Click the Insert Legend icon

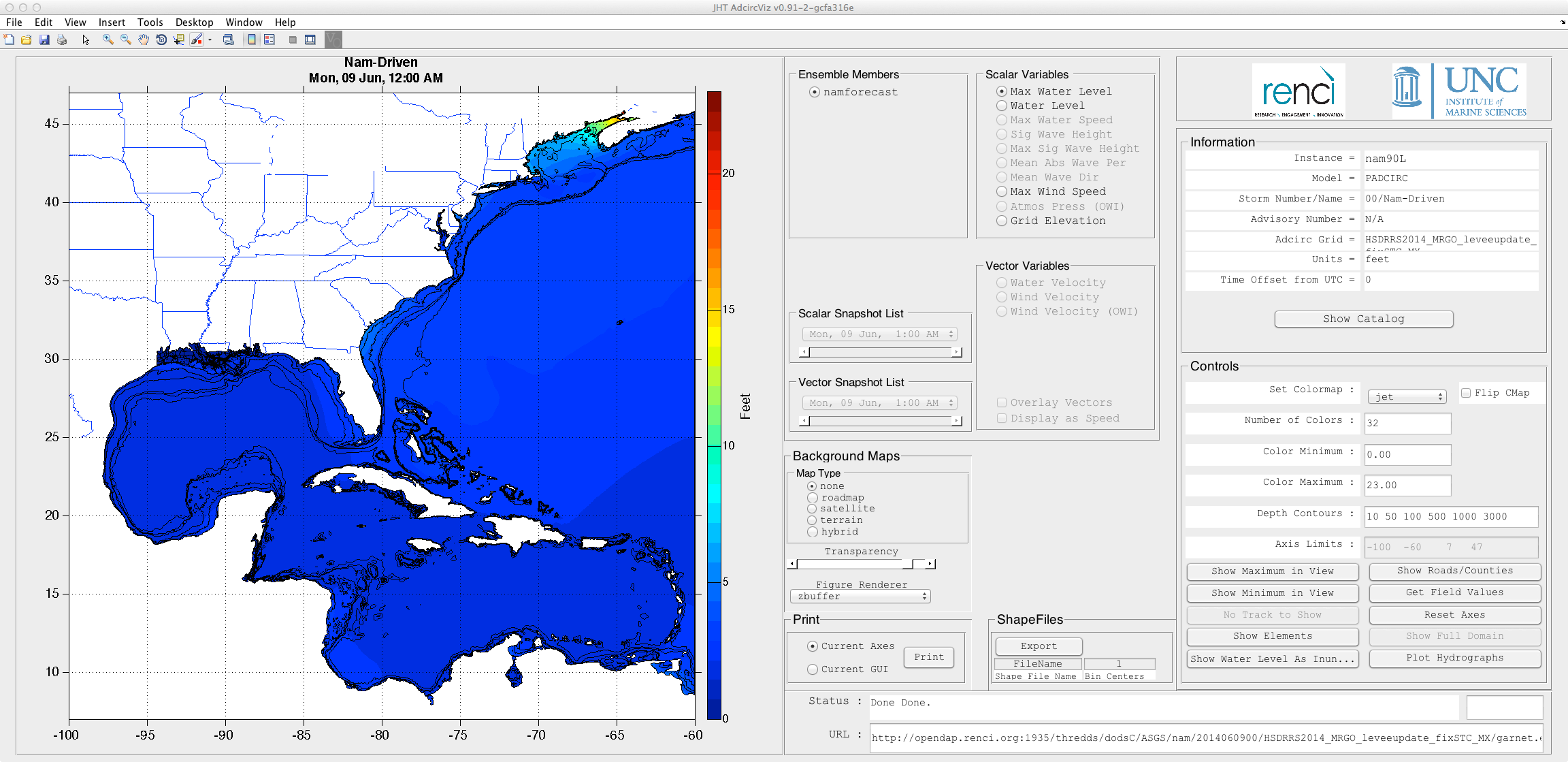click(x=269, y=40)
